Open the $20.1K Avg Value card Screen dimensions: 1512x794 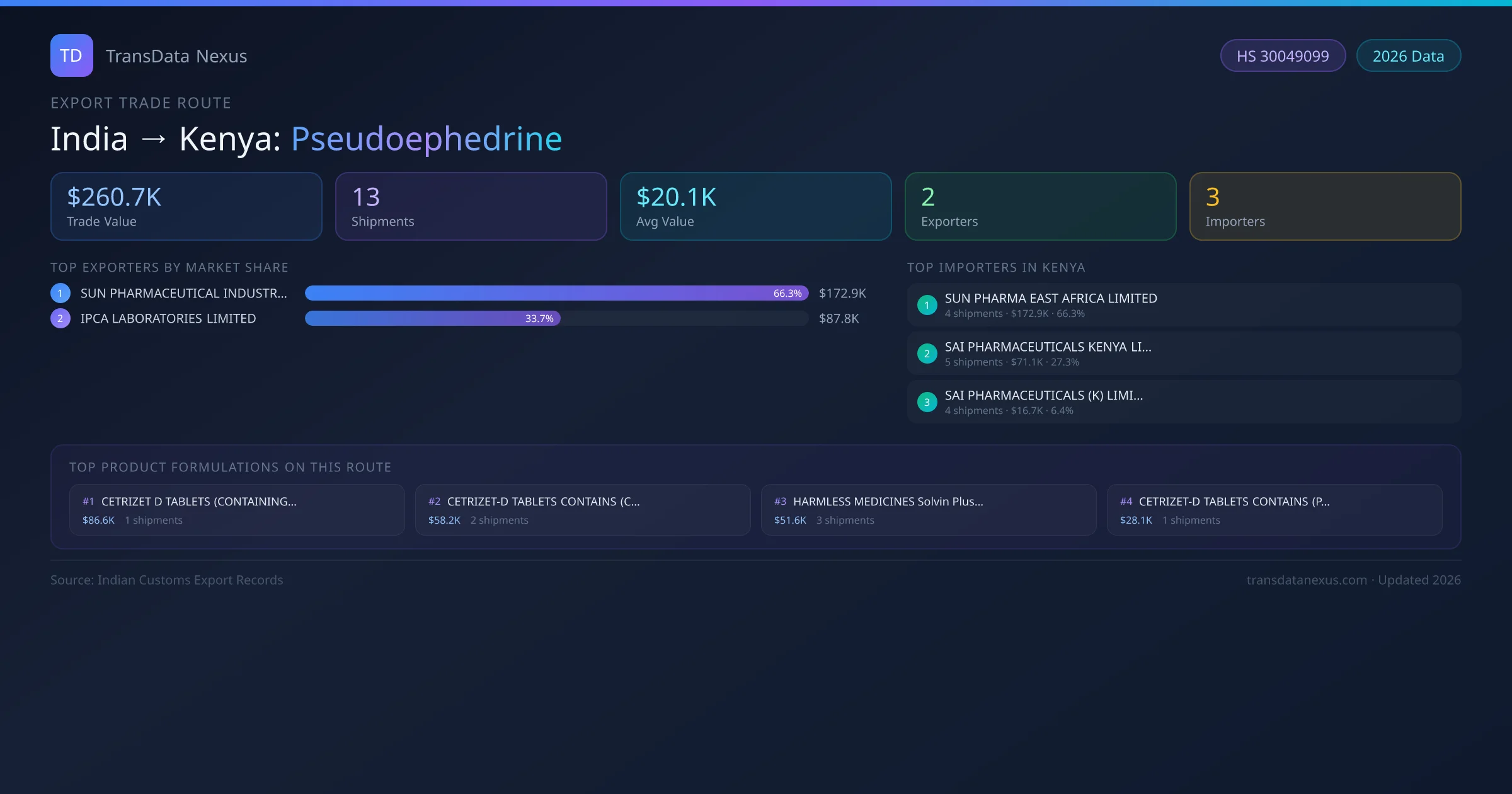[755, 207]
